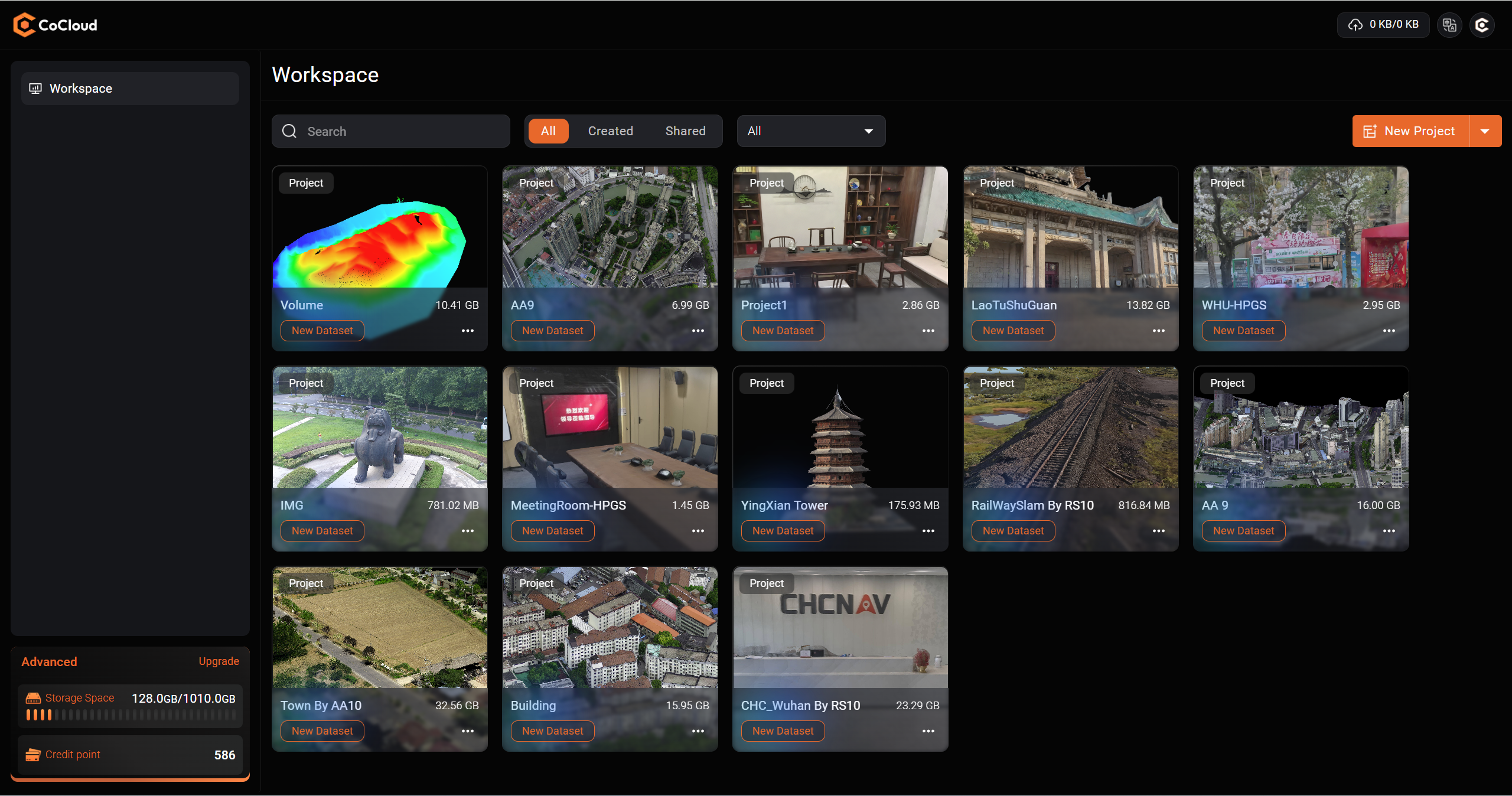Select Workspace in the sidebar
Viewport: 1512px width, 796px height.
(x=129, y=88)
